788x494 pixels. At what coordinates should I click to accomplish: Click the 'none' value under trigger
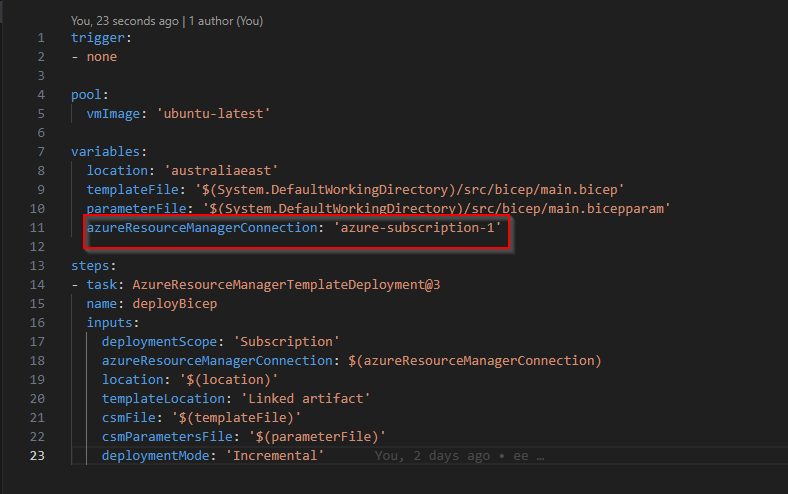pyautogui.click(x=101, y=57)
